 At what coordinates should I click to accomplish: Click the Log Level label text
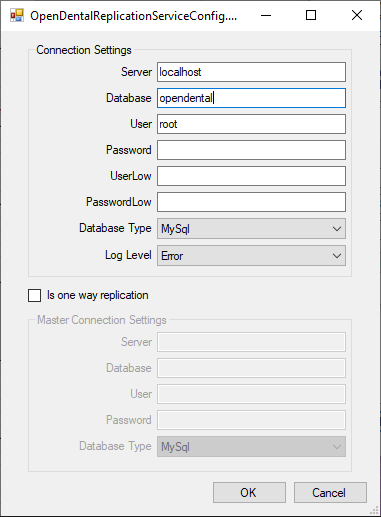click(128, 255)
